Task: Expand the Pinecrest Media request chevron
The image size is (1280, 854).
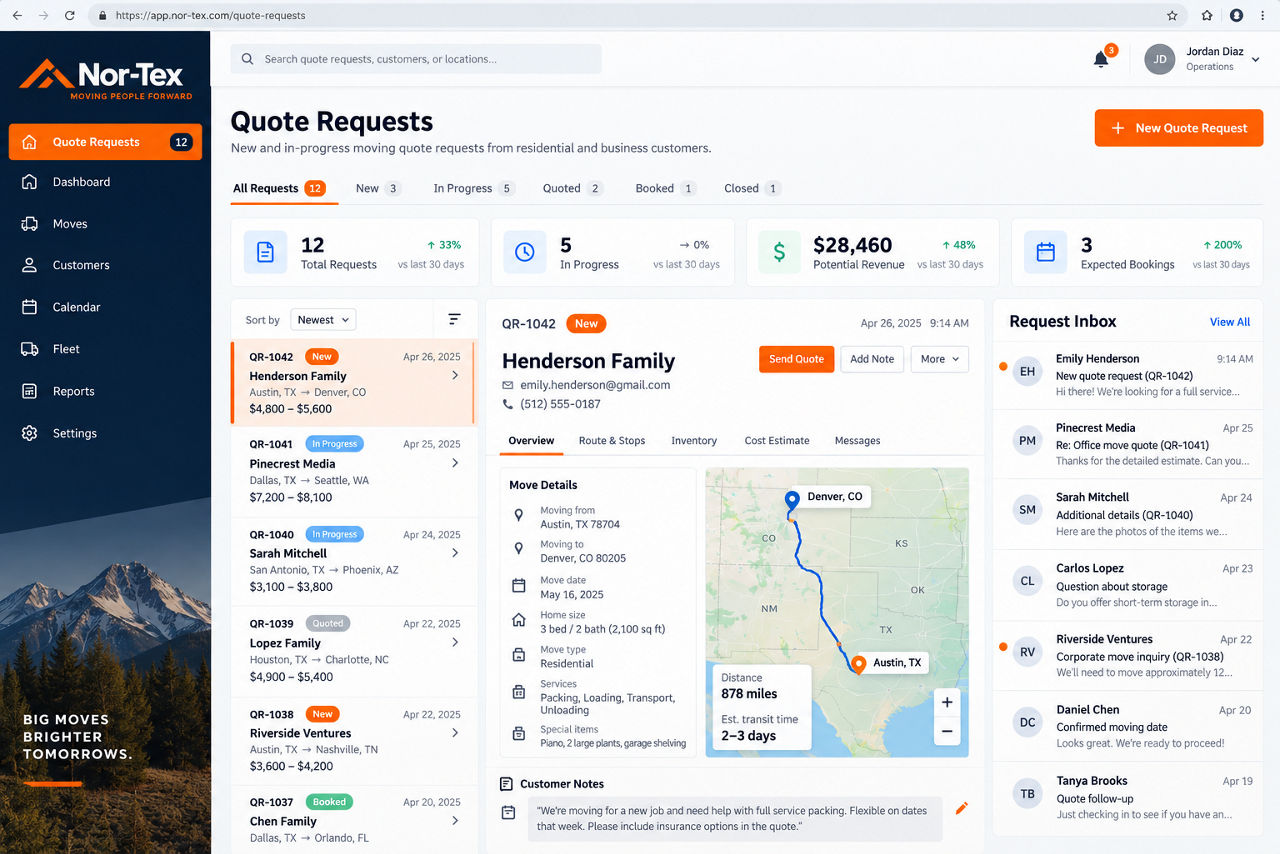Action: click(455, 463)
